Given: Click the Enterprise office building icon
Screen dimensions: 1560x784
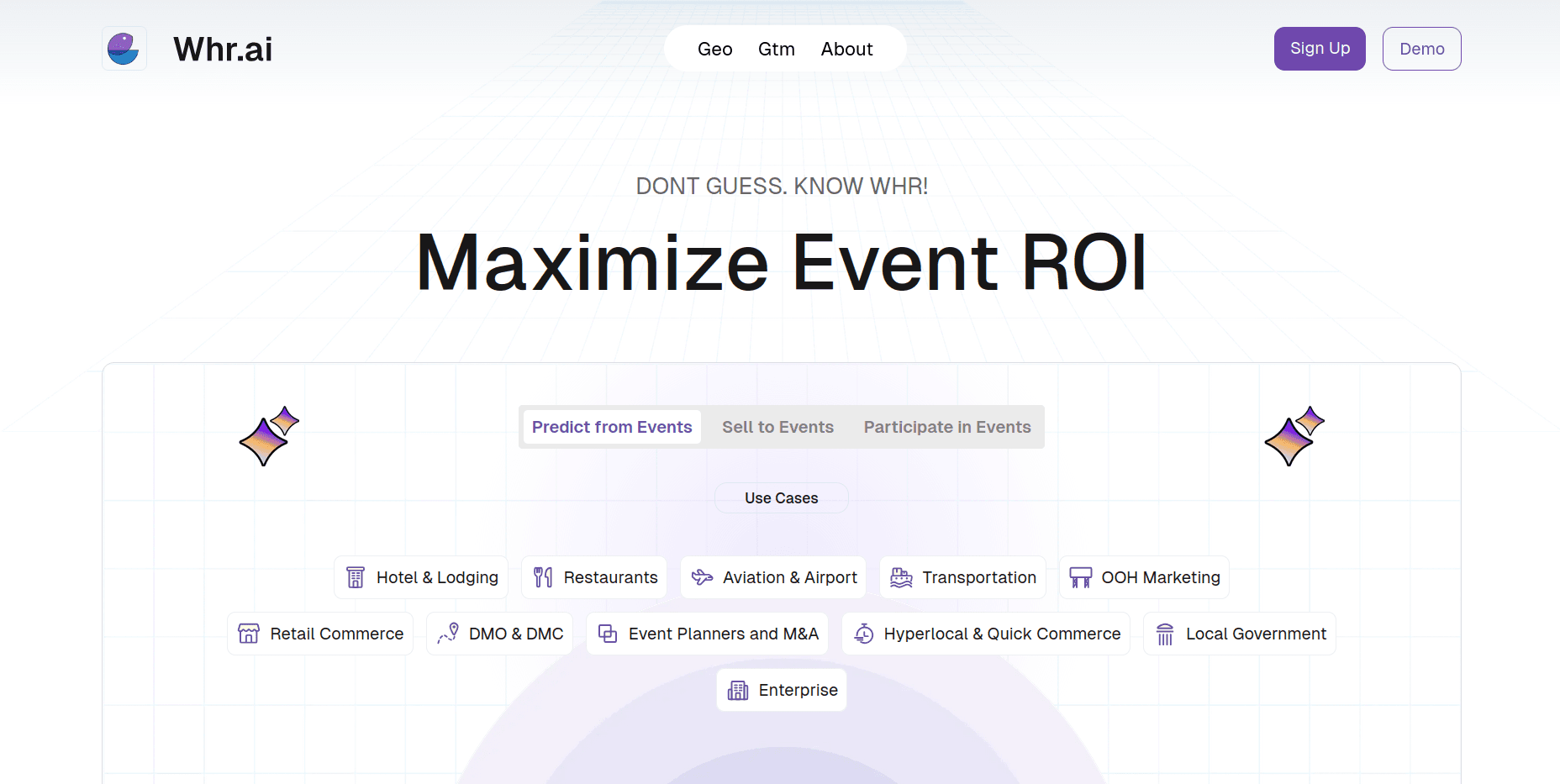Looking at the screenshot, I should [x=738, y=690].
